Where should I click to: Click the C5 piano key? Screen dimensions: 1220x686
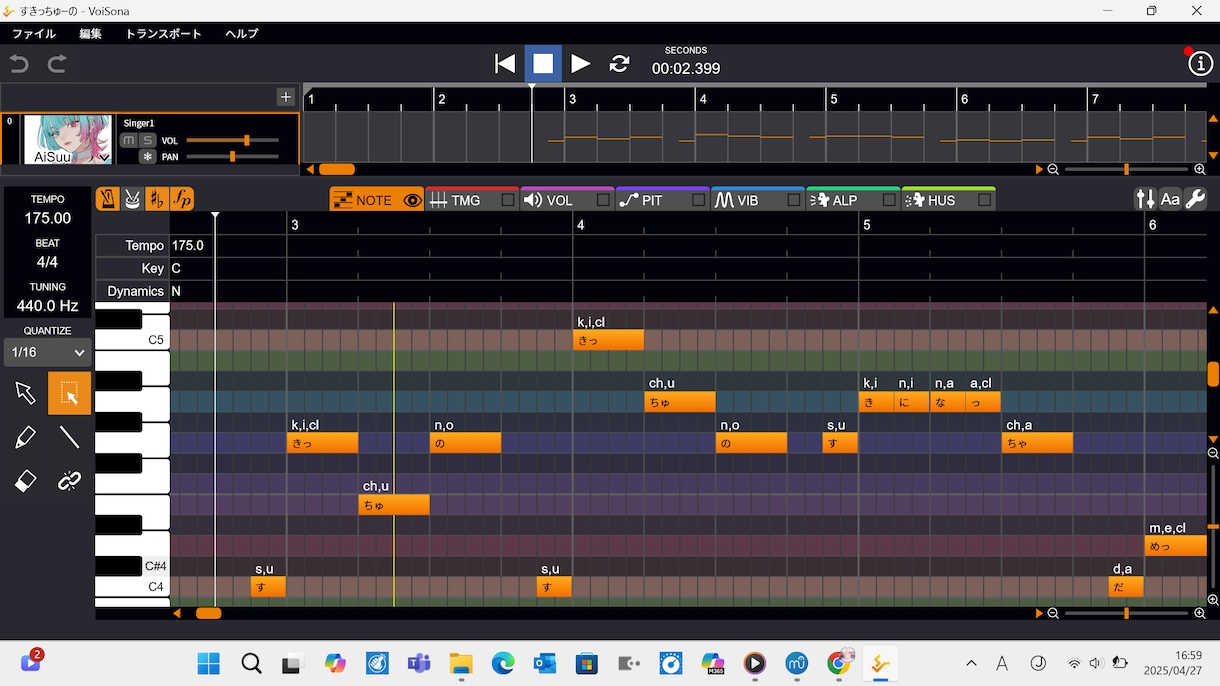[x=132, y=339]
